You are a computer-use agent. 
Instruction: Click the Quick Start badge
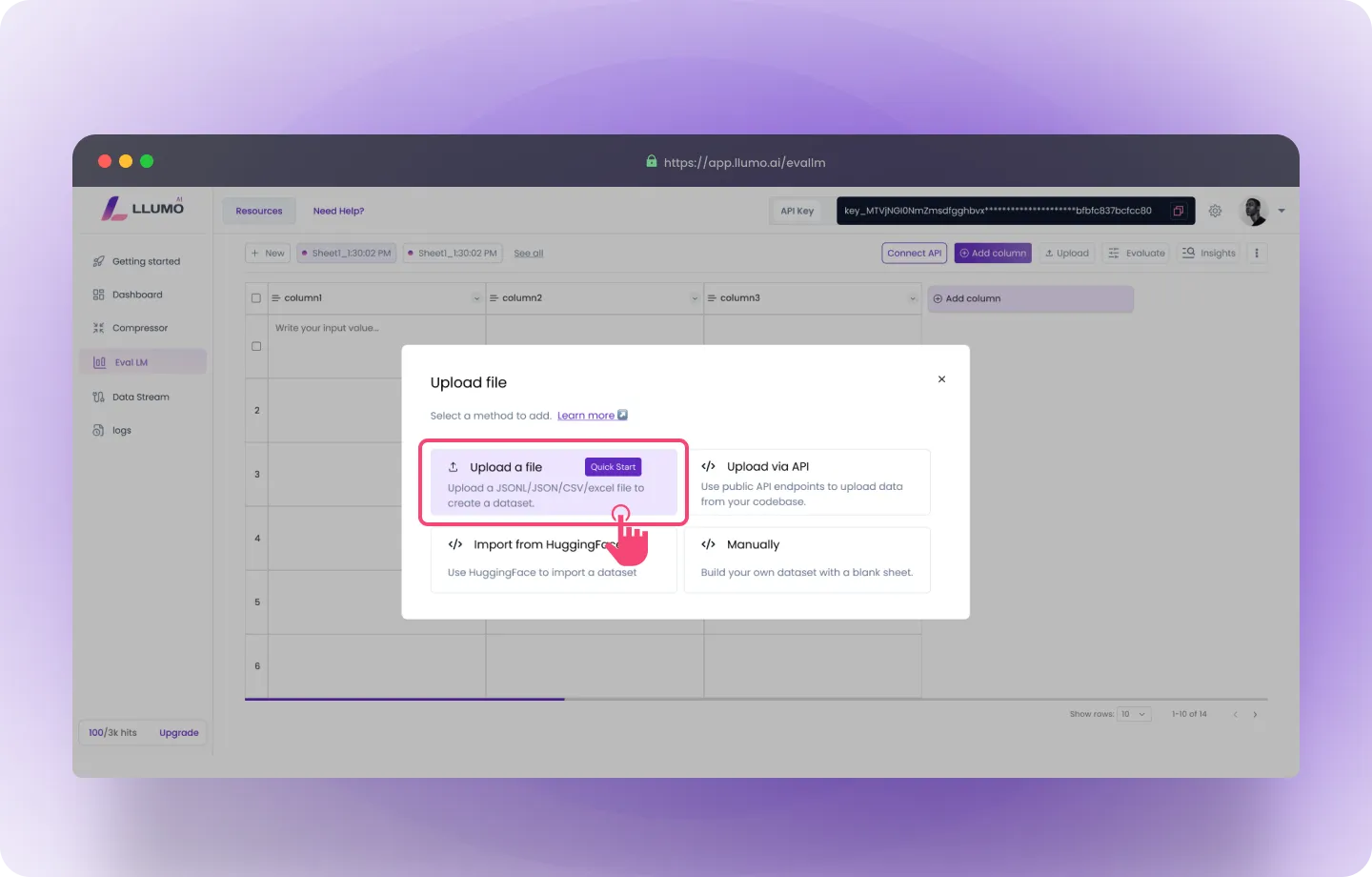pyautogui.click(x=613, y=467)
